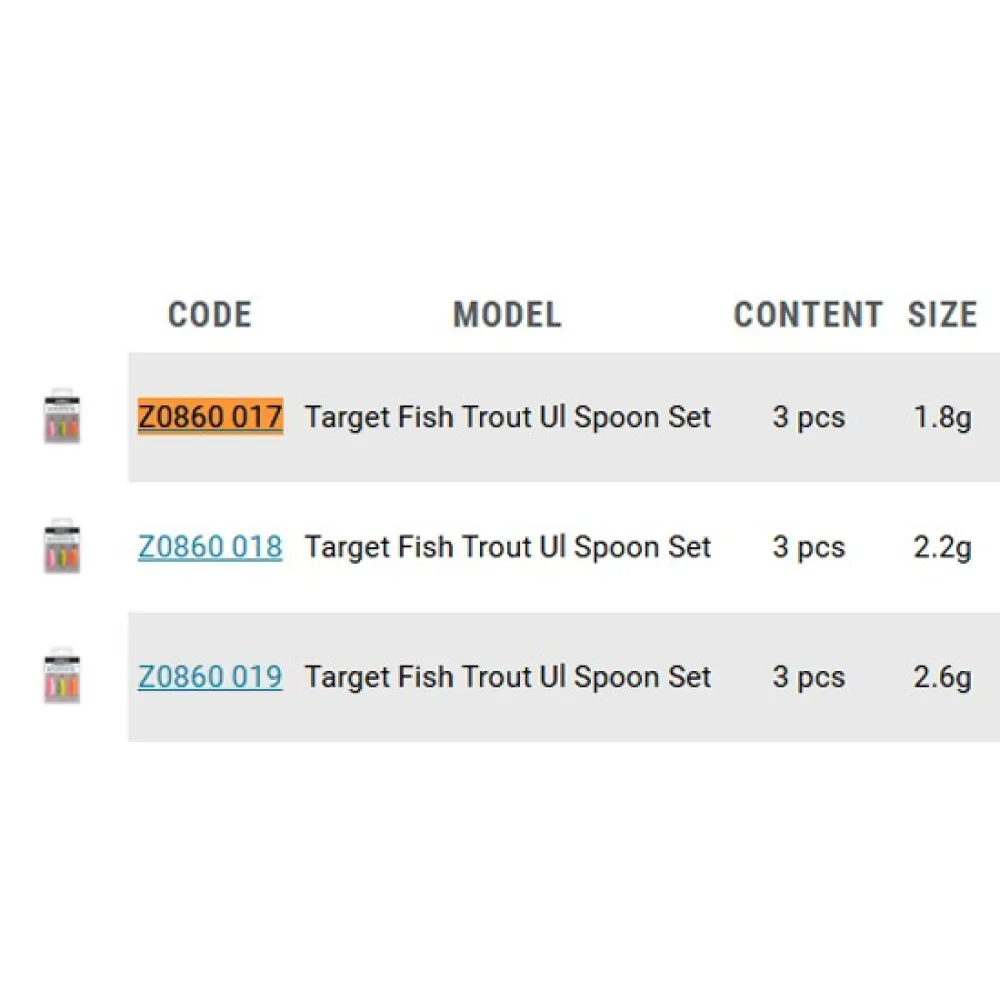
Task: Click the 2.6g size cell
Action: point(943,679)
